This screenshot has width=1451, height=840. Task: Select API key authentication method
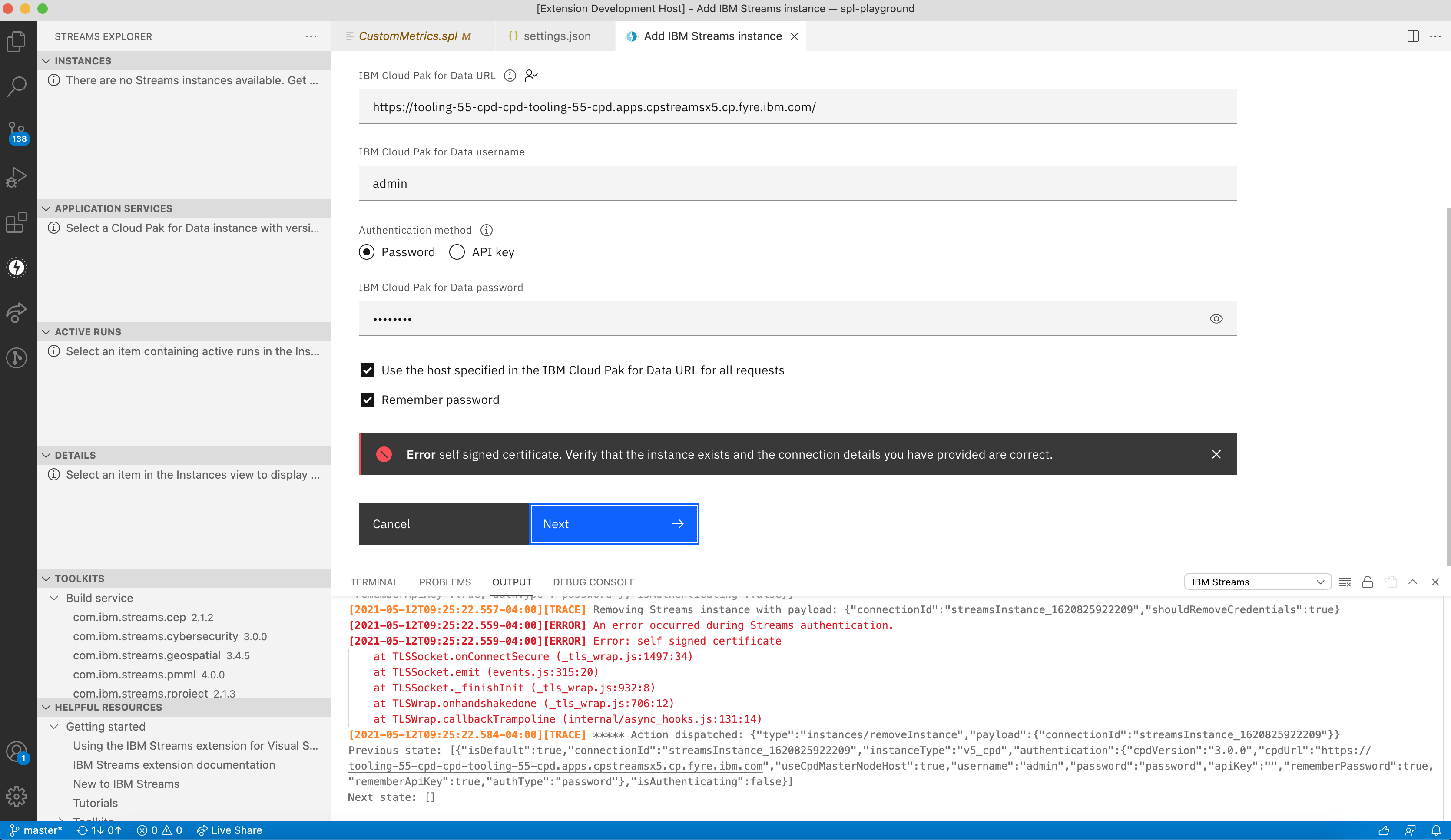pos(457,252)
